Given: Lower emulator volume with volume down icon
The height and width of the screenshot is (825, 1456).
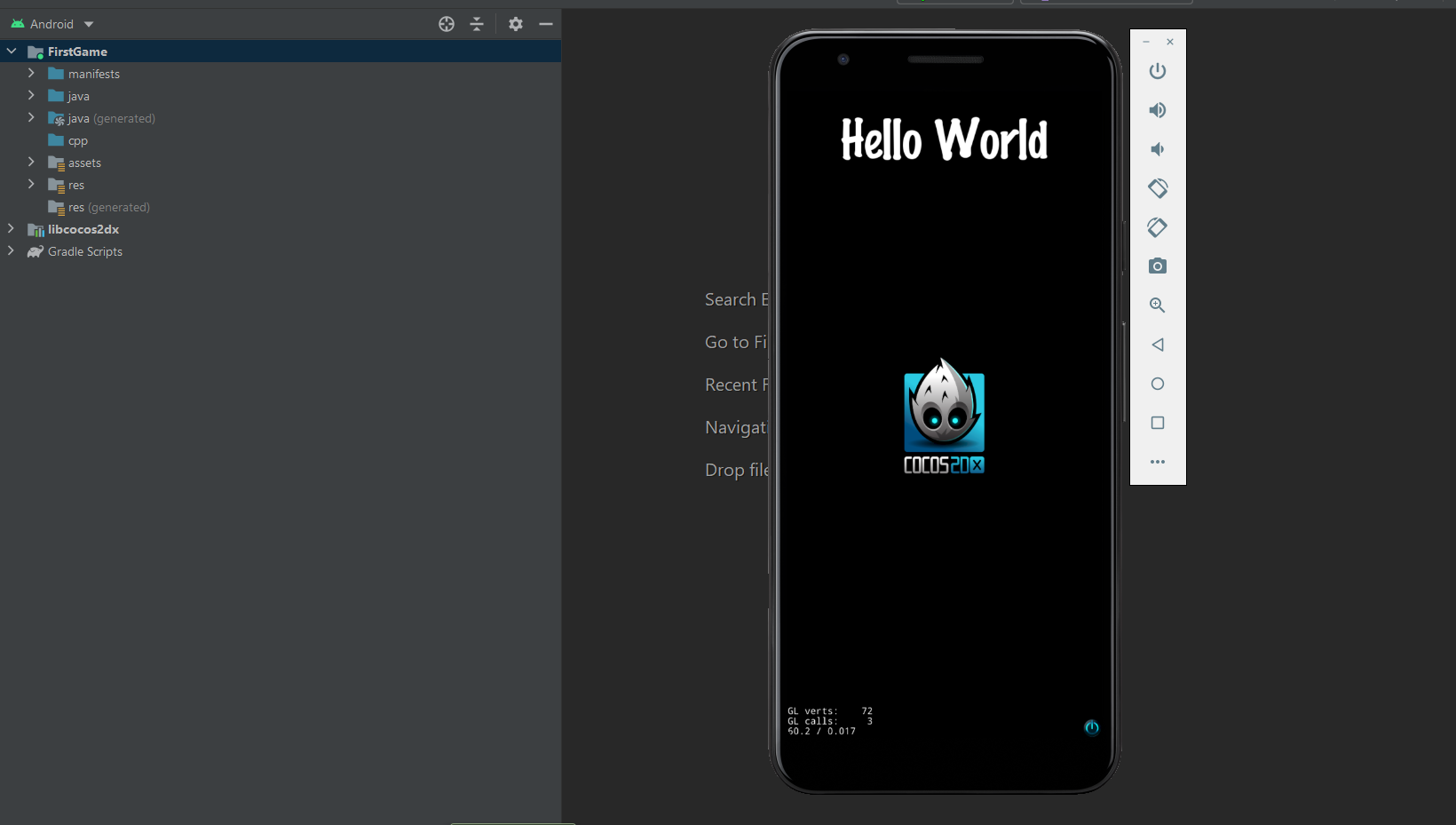Looking at the screenshot, I should [1157, 149].
